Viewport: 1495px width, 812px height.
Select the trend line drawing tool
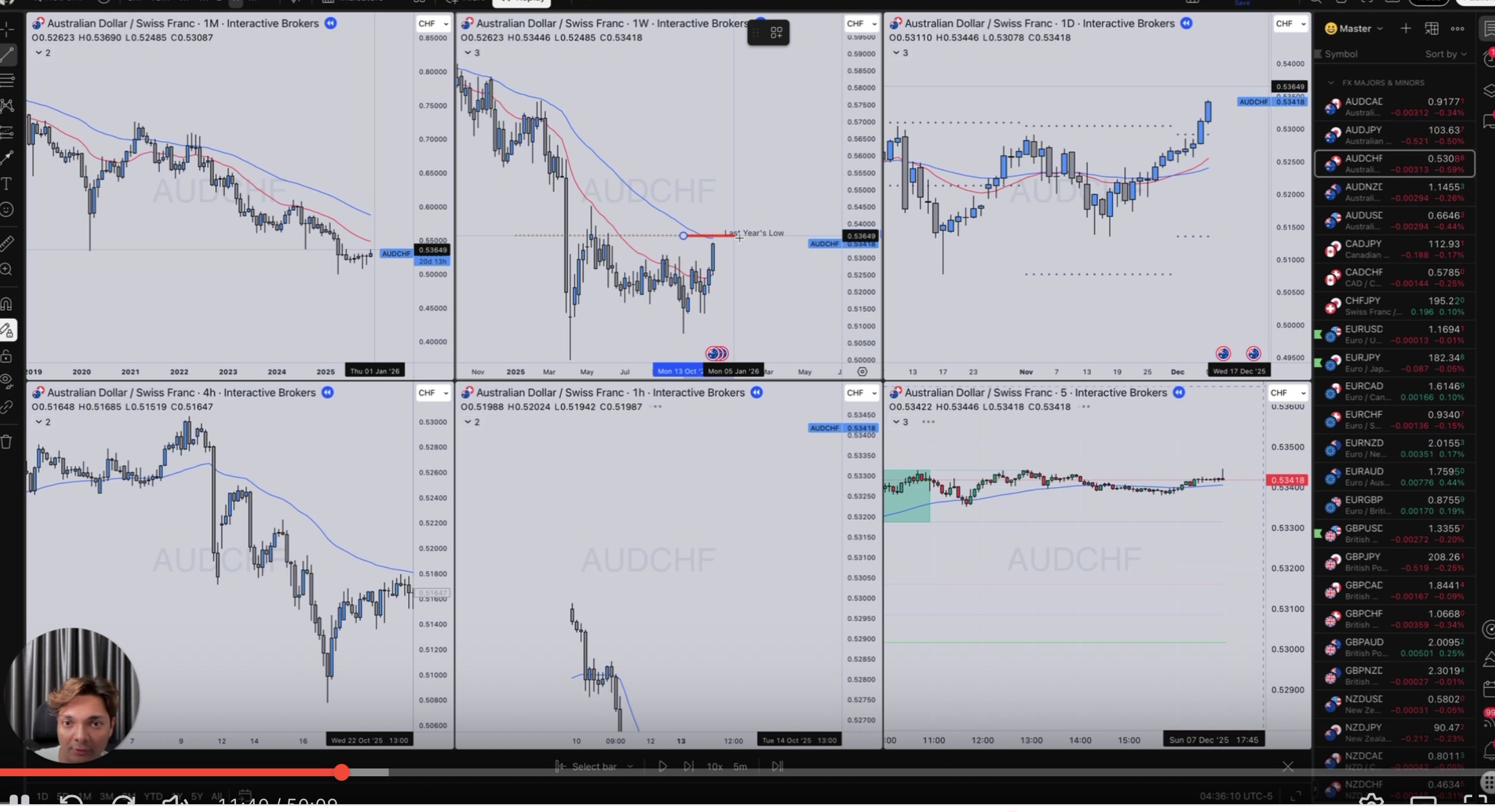8,55
